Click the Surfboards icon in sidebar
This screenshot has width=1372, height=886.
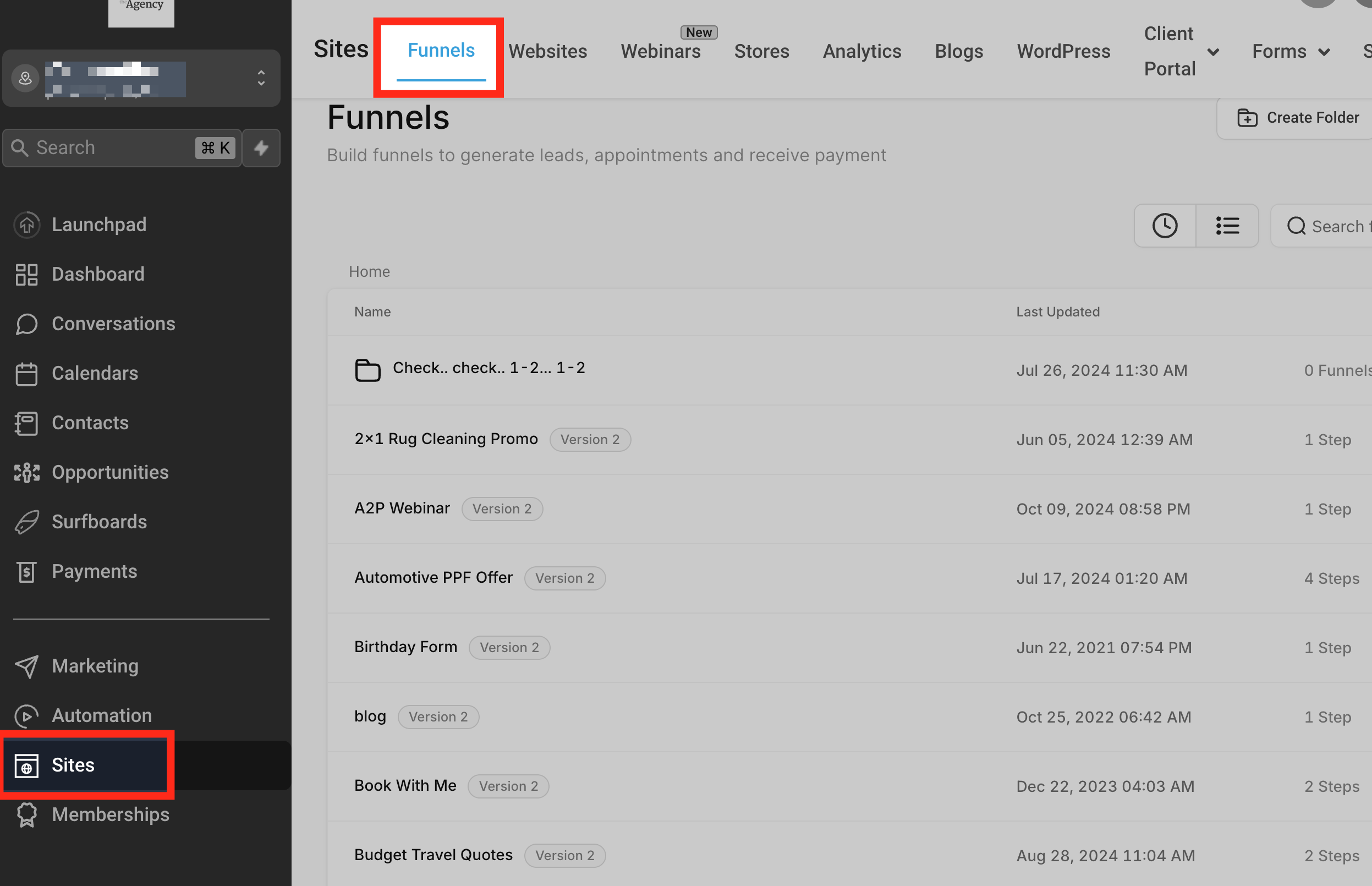point(26,522)
